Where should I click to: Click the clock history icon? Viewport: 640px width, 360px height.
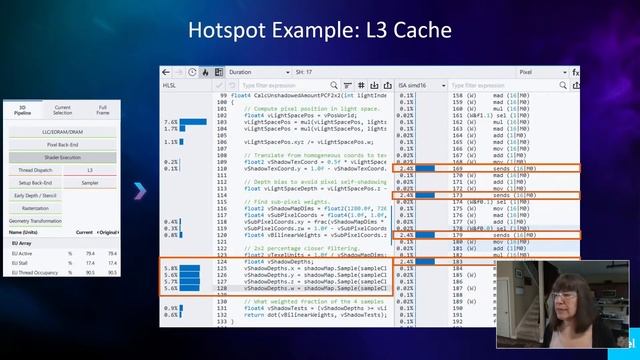click(x=192, y=72)
